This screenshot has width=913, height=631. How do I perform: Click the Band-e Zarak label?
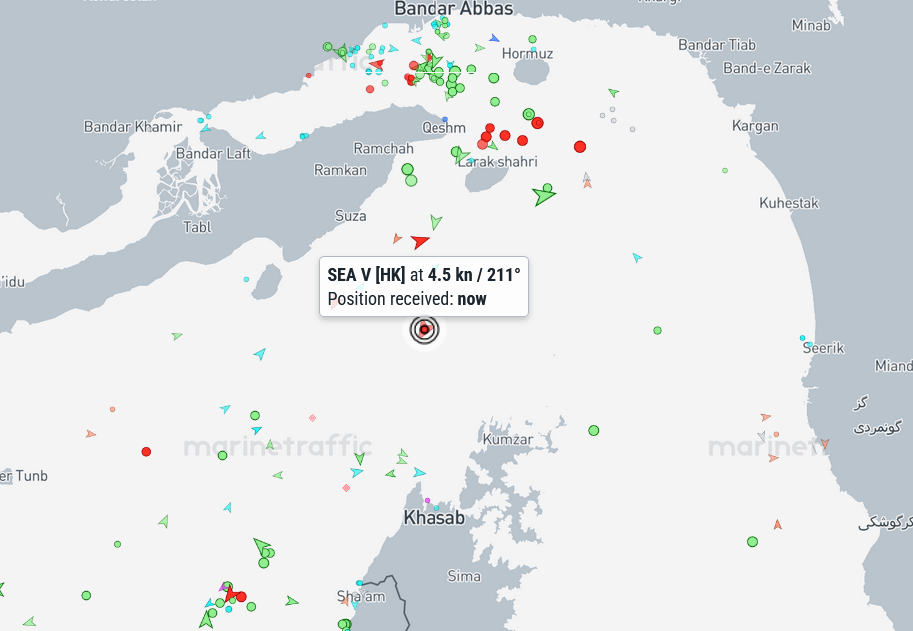[767, 68]
